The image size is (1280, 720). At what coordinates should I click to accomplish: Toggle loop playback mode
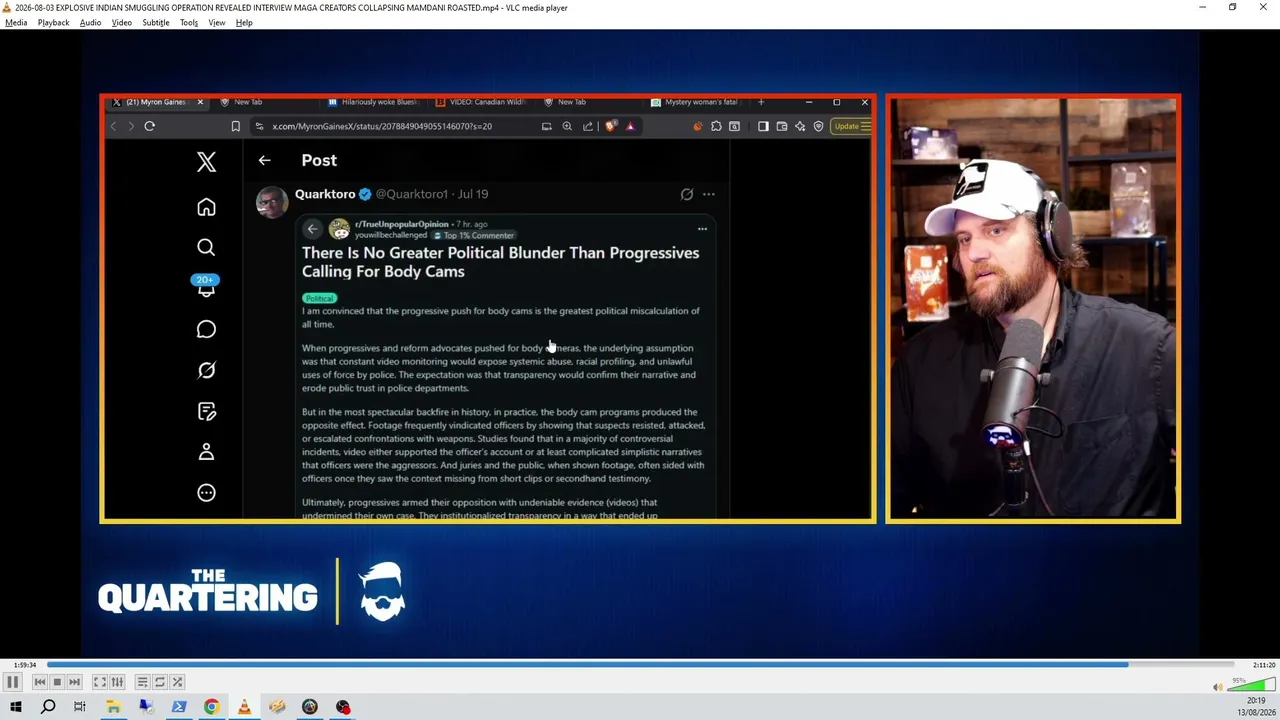(160, 682)
